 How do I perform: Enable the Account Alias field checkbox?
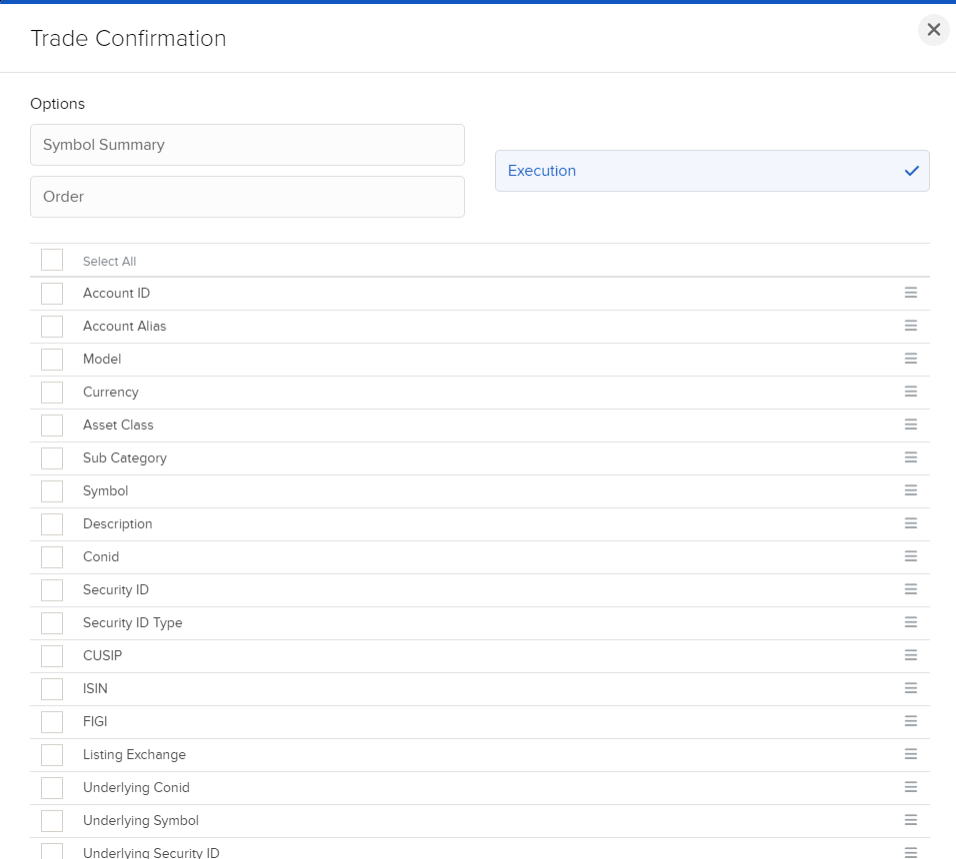click(x=52, y=326)
